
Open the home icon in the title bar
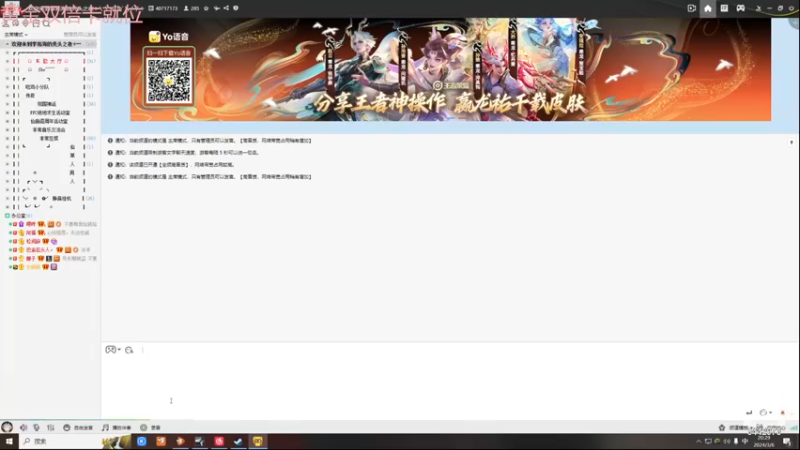click(708, 8)
